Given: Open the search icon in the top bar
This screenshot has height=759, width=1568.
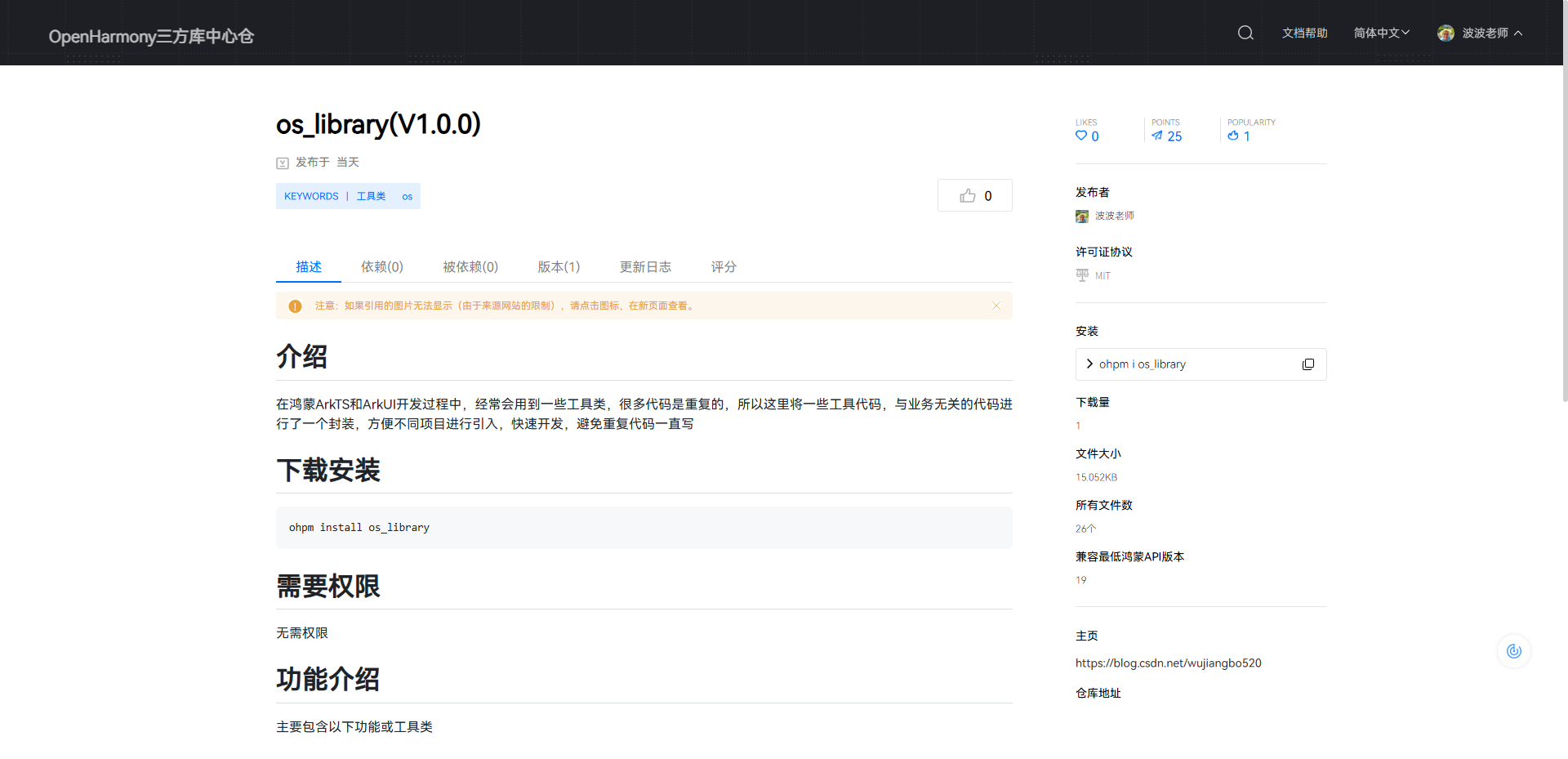Looking at the screenshot, I should (1245, 32).
